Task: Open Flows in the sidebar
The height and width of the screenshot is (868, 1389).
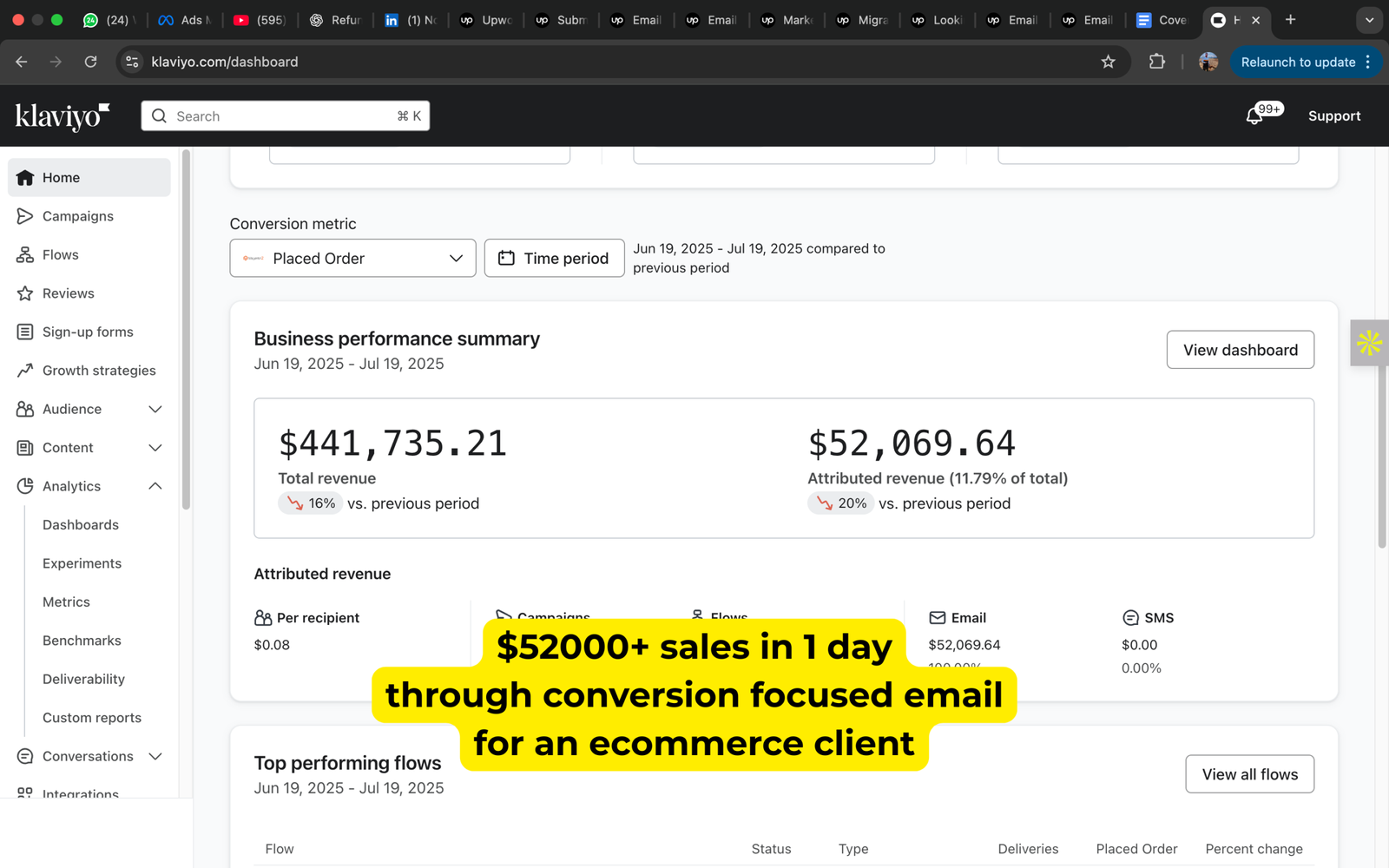Action: coord(61,254)
